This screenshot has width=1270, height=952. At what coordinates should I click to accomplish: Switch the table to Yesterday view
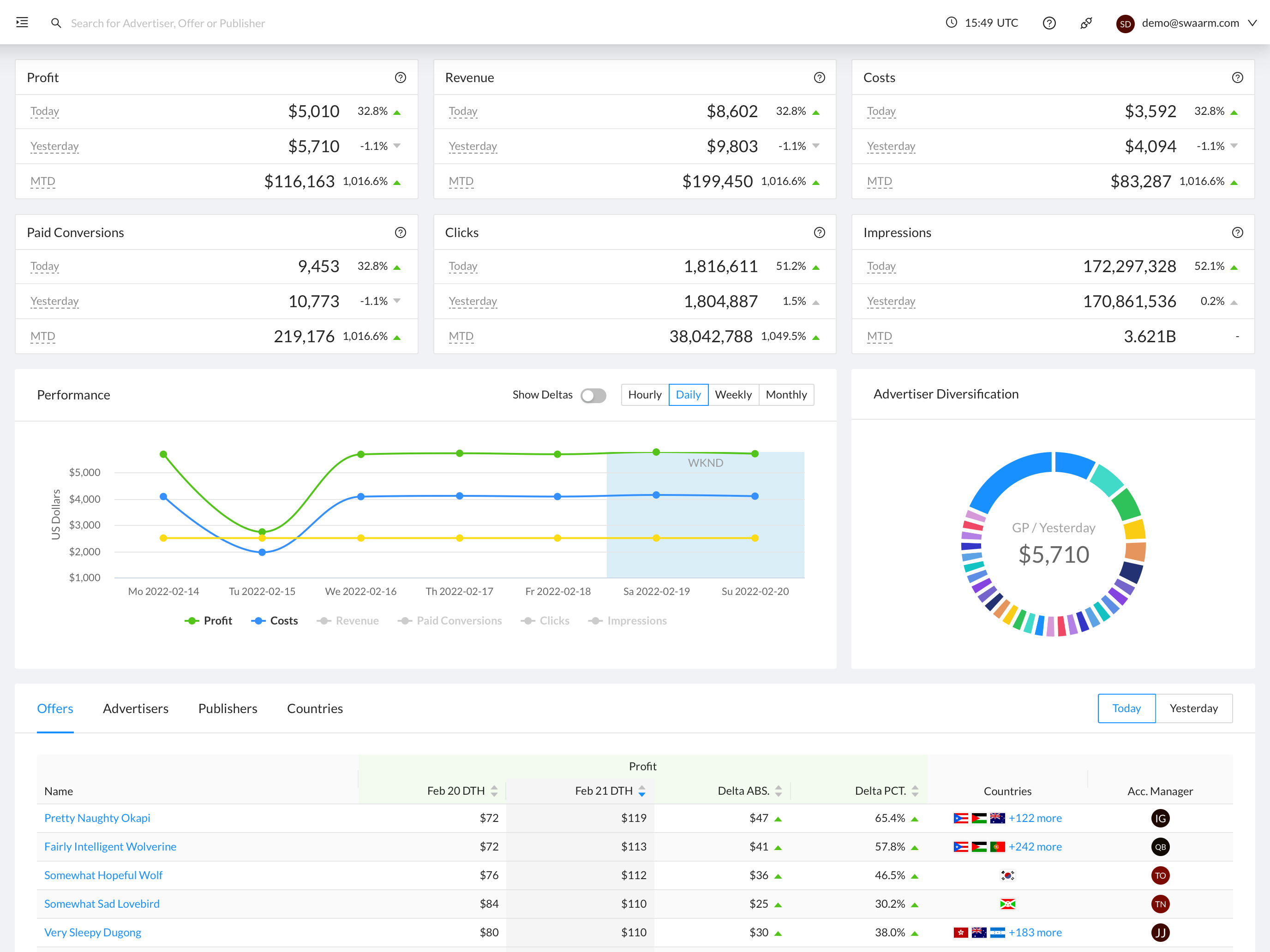coord(1194,708)
